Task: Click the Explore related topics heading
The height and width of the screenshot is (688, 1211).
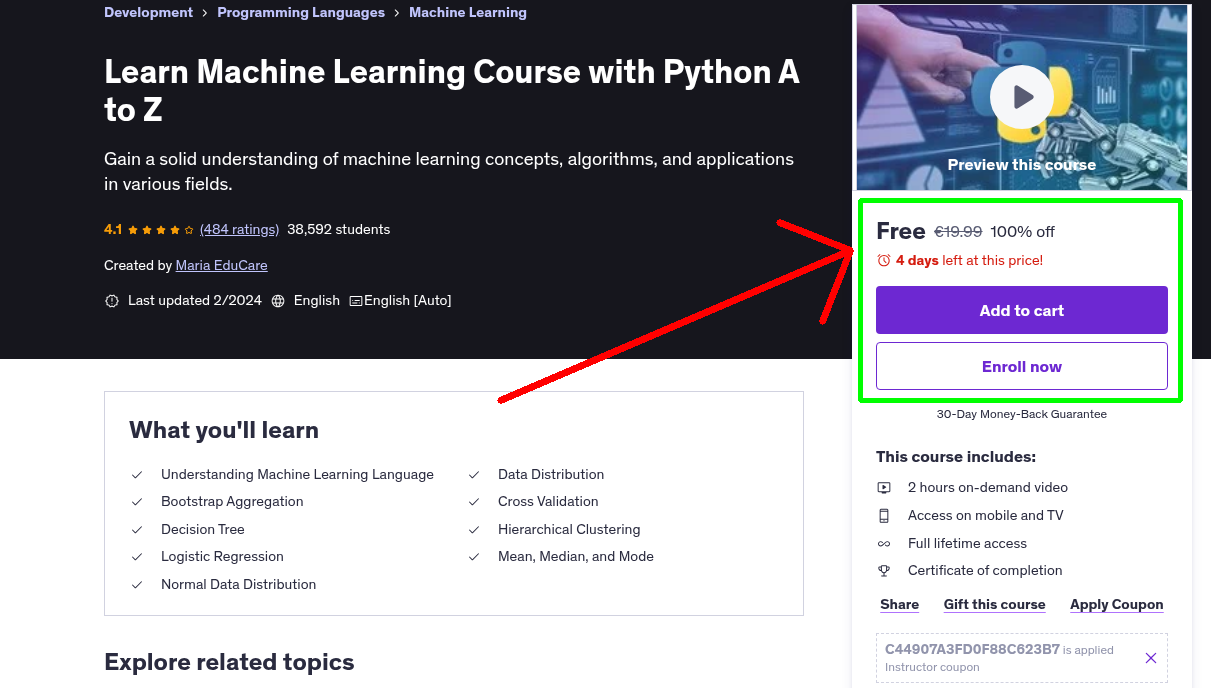Action: [x=229, y=662]
